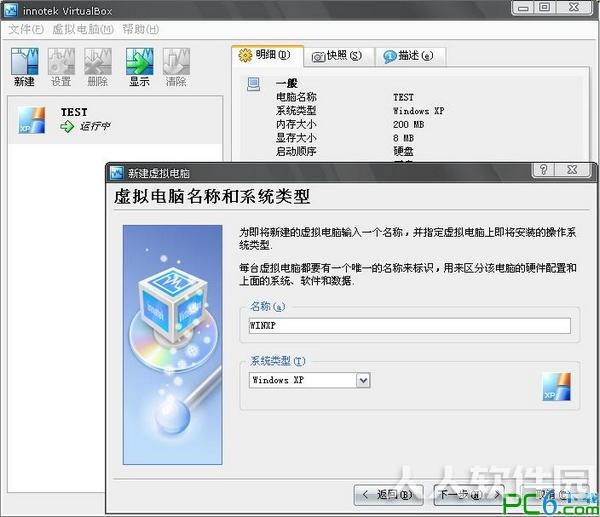
Task: Open the 文件 (File) menu
Action: coord(26,29)
